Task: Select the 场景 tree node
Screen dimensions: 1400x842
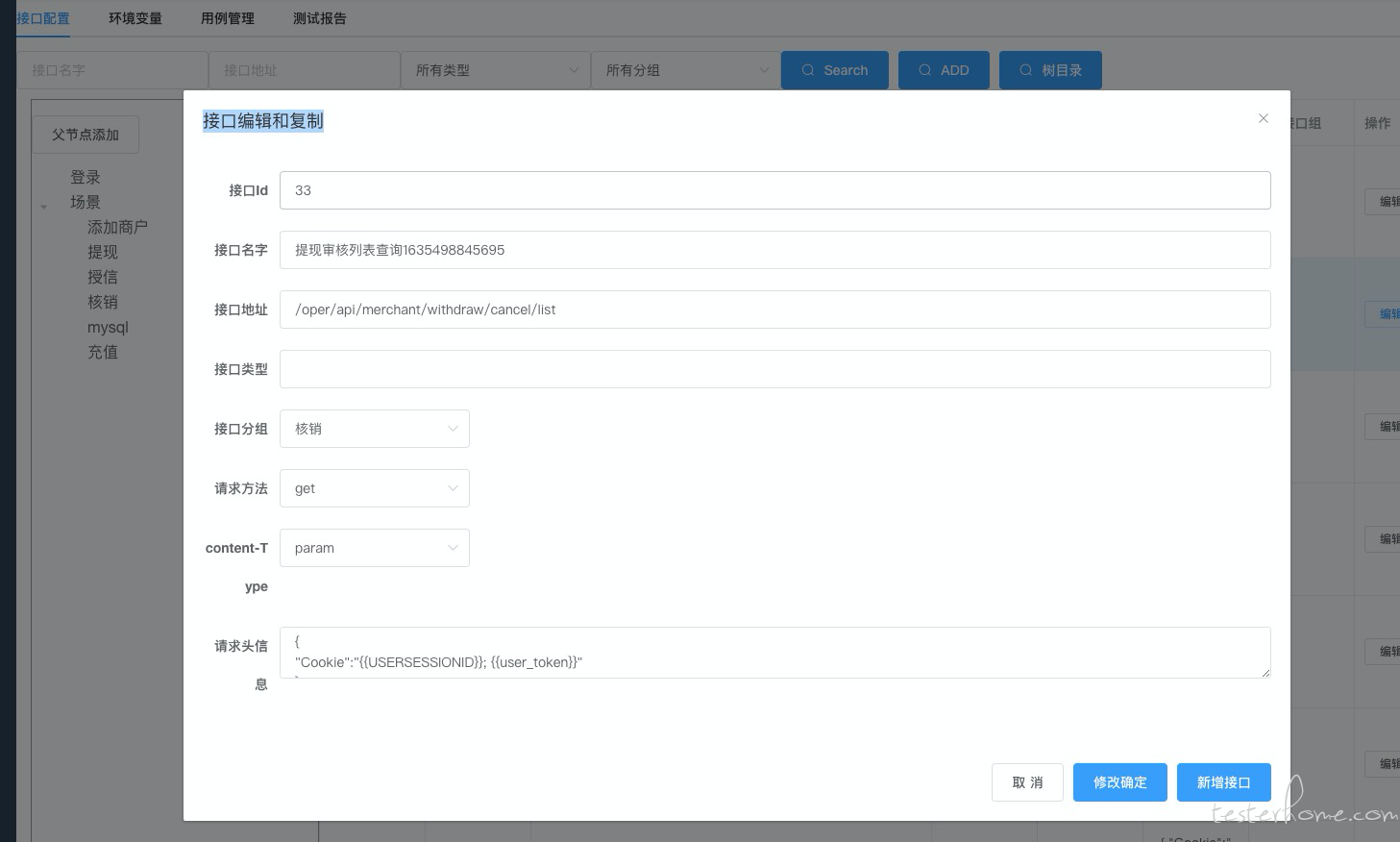Action: coord(86,202)
